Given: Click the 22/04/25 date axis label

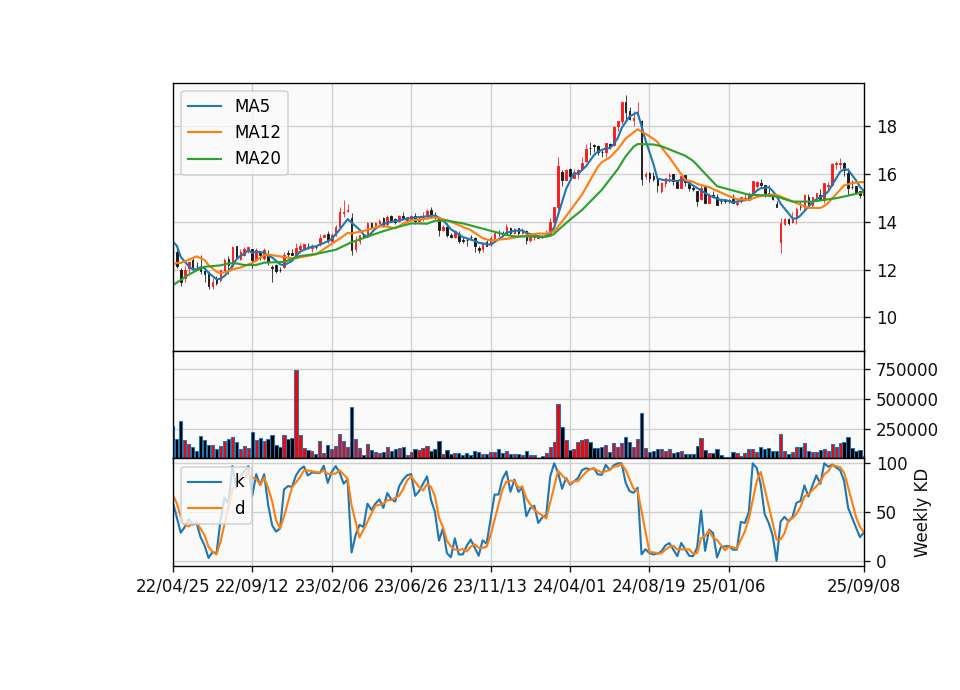Looking at the screenshot, I should tap(173, 586).
